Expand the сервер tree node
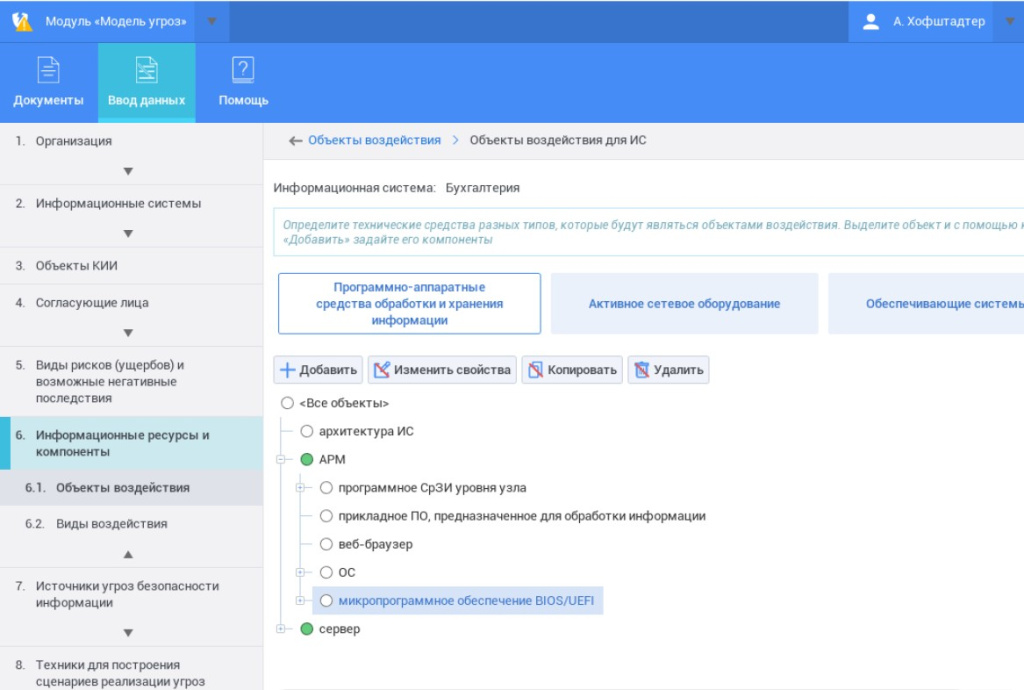Image resolution: width=1024 pixels, height=690 pixels. pyautogui.click(x=281, y=629)
